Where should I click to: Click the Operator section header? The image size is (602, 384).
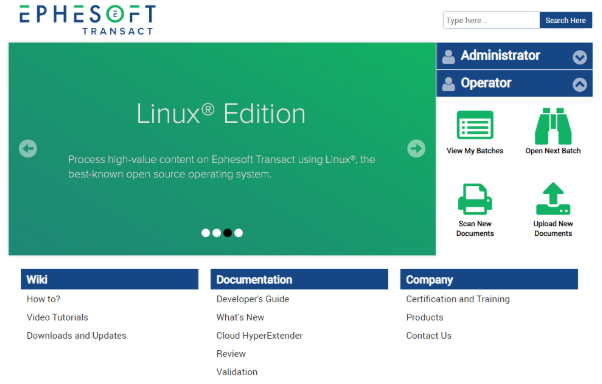[x=514, y=84]
